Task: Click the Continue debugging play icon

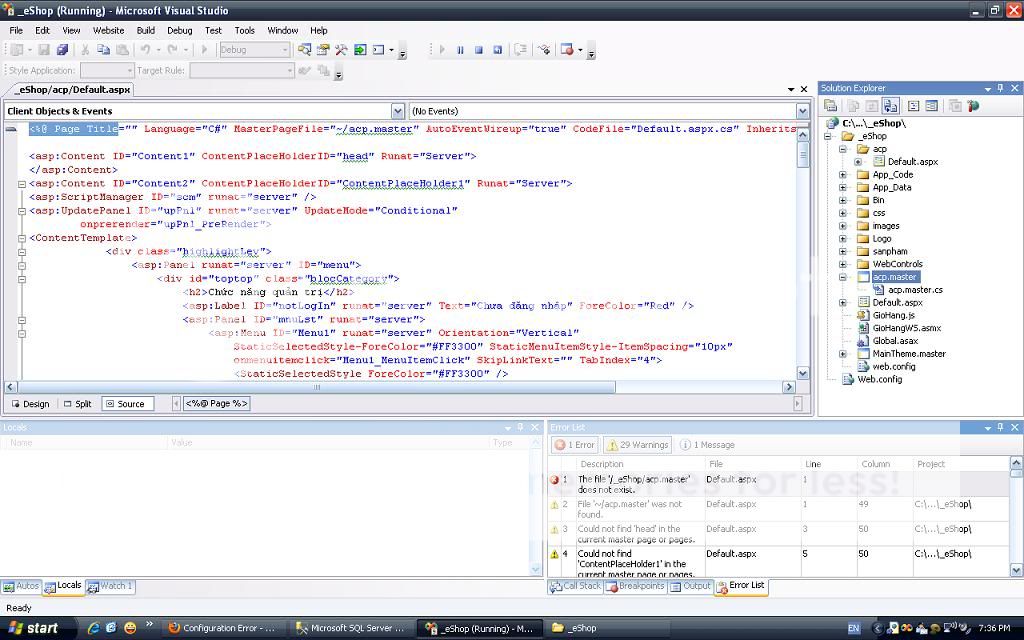Action: pos(442,50)
